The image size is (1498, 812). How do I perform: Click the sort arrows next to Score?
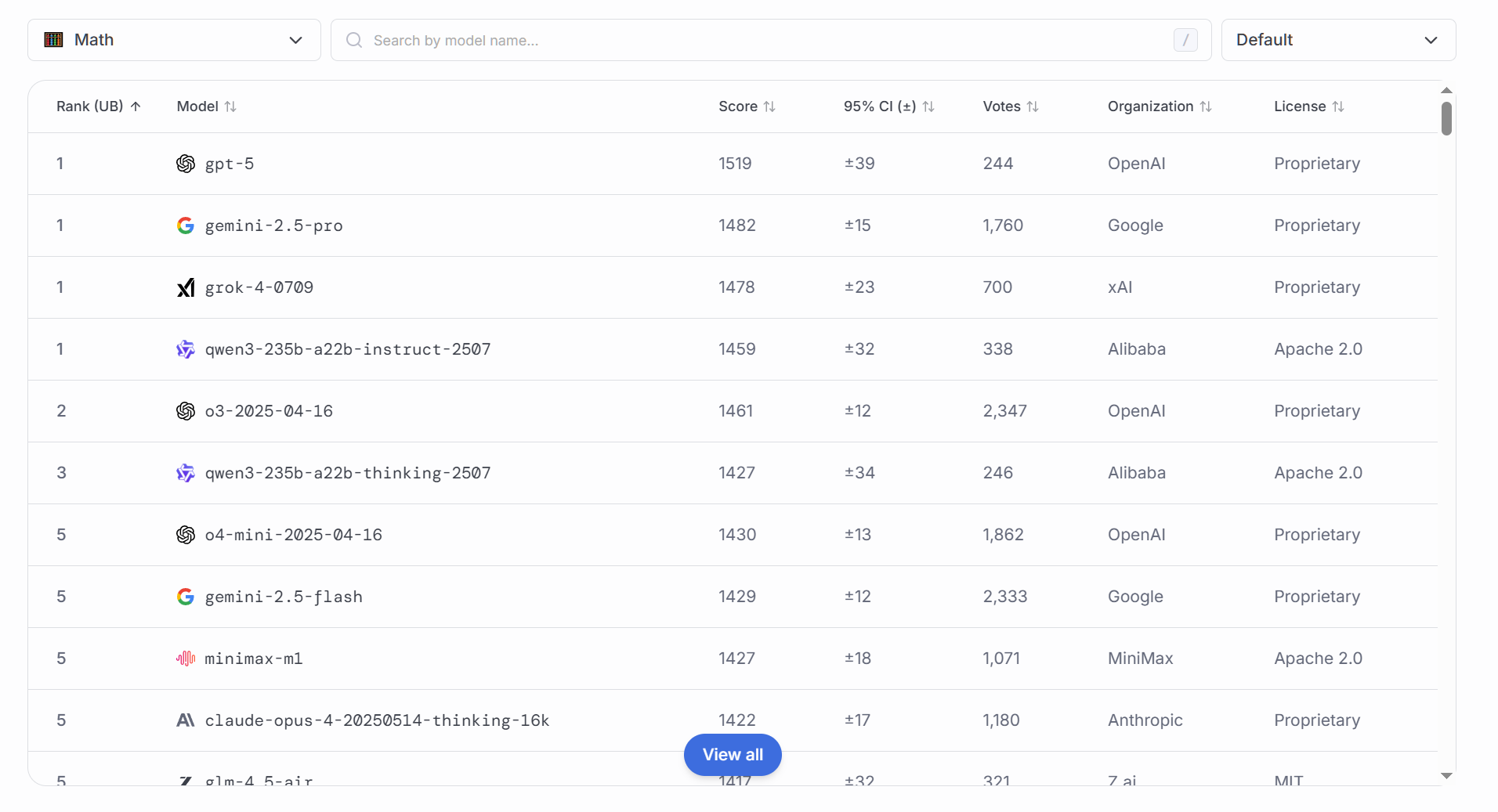click(x=769, y=106)
